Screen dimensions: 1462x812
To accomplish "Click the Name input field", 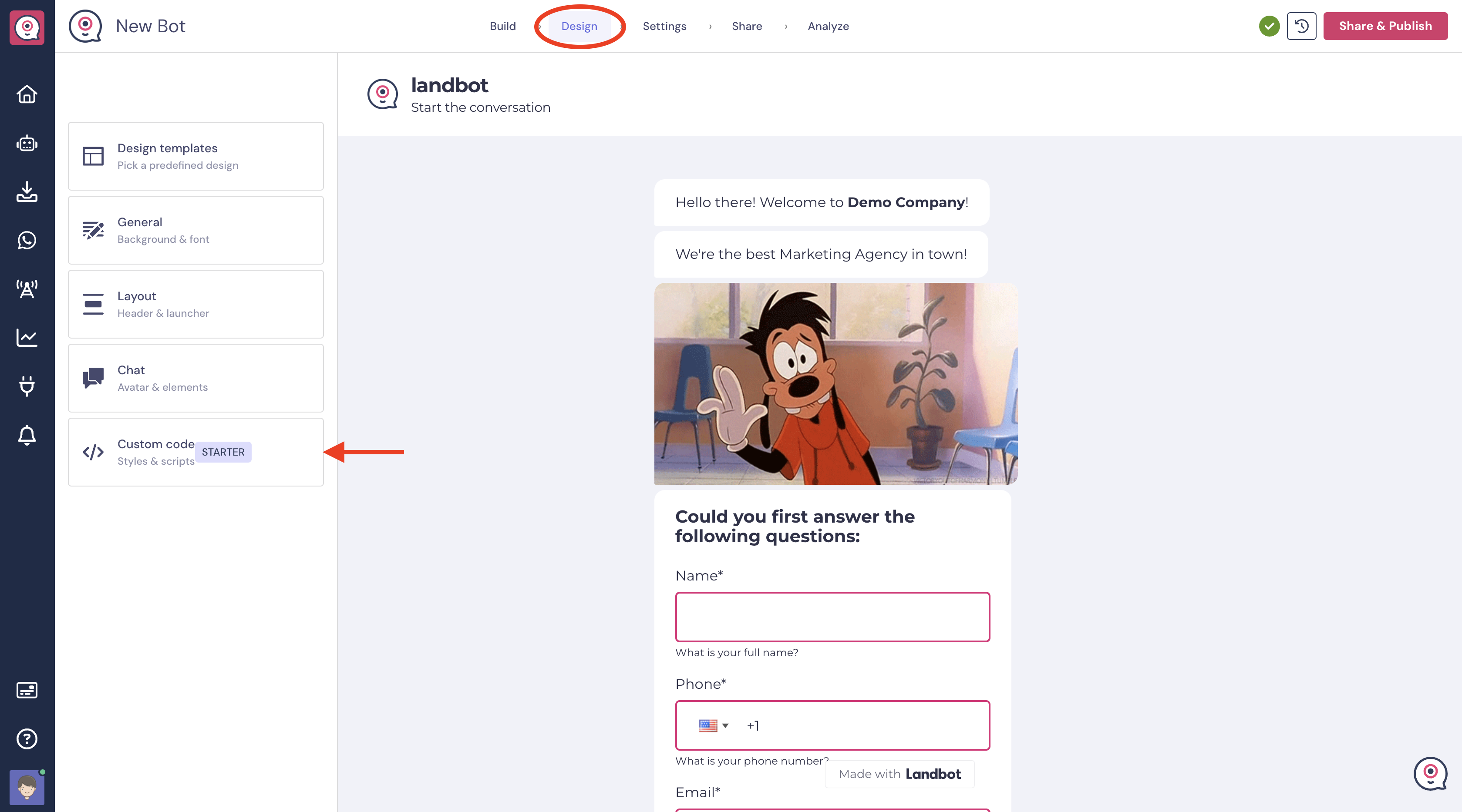I will (832, 617).
